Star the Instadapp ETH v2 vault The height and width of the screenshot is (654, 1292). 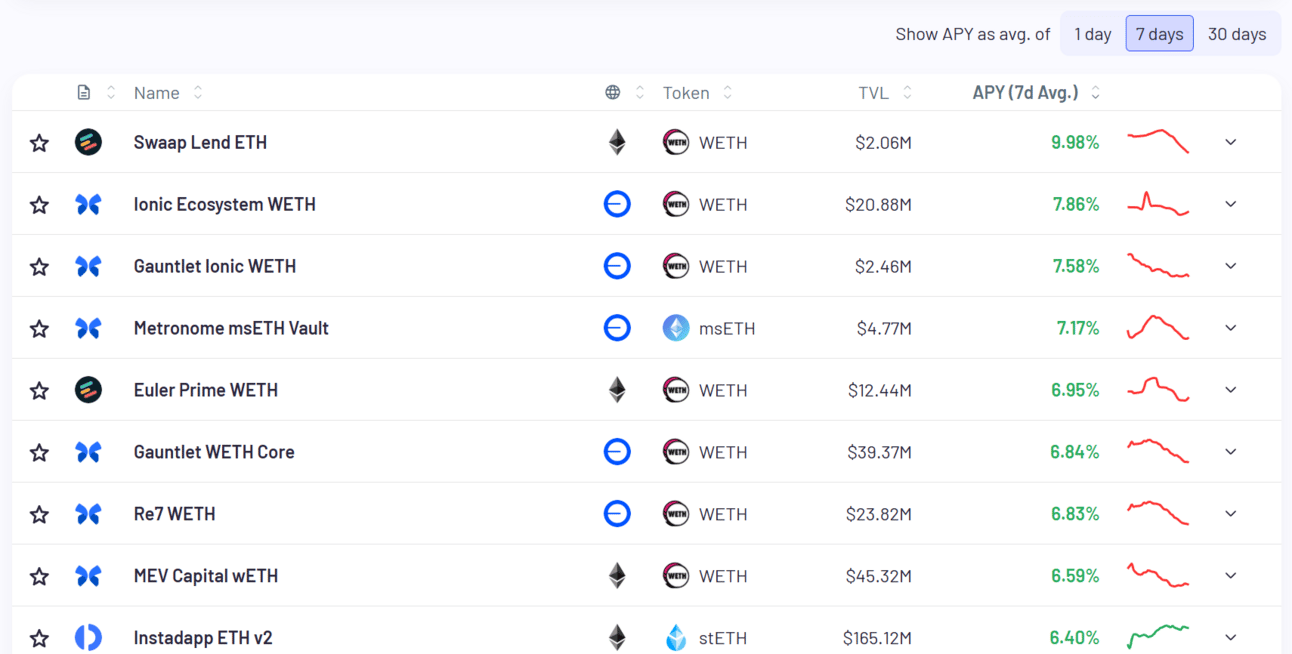39,638
